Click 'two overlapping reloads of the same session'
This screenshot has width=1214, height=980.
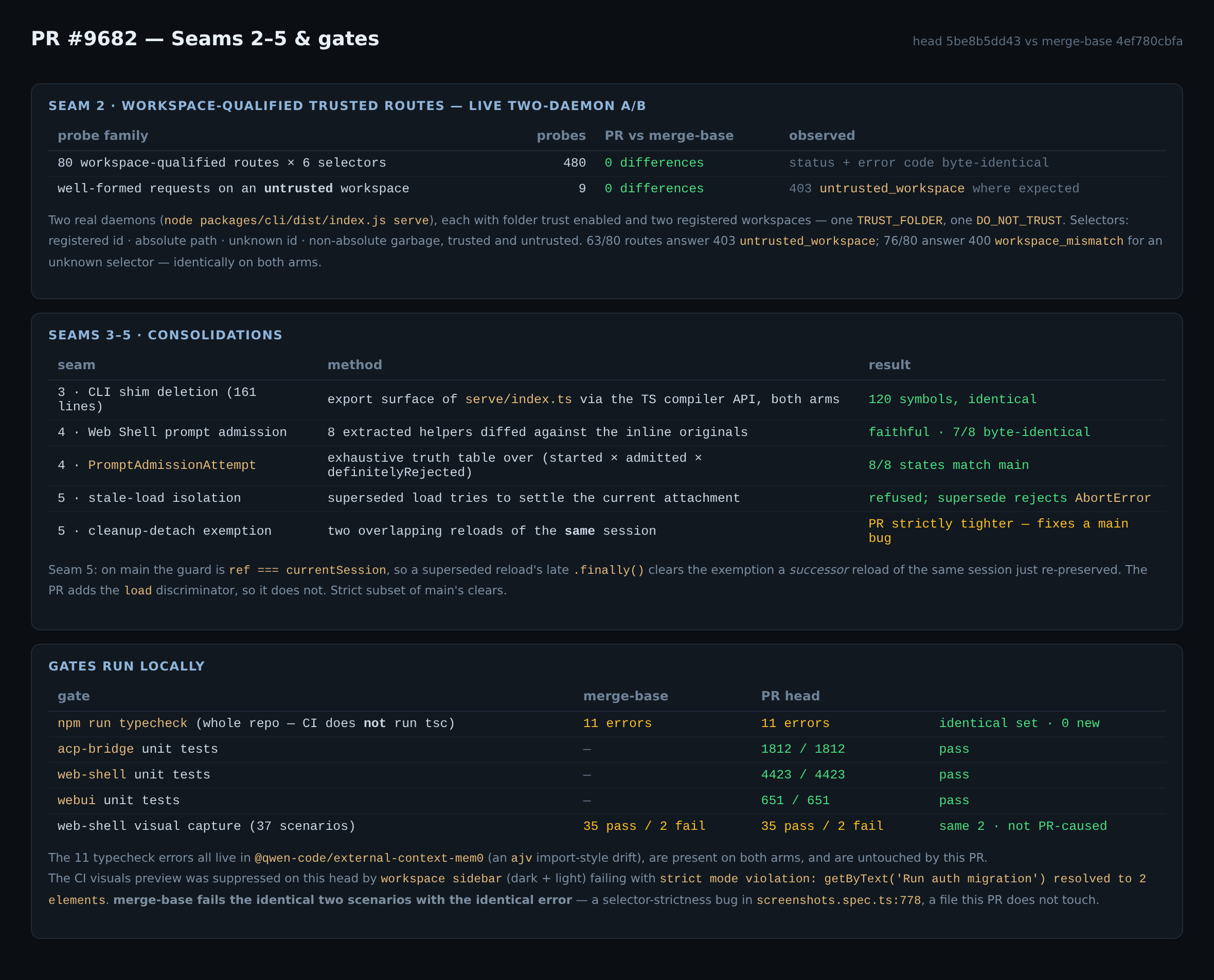[492, 531]
